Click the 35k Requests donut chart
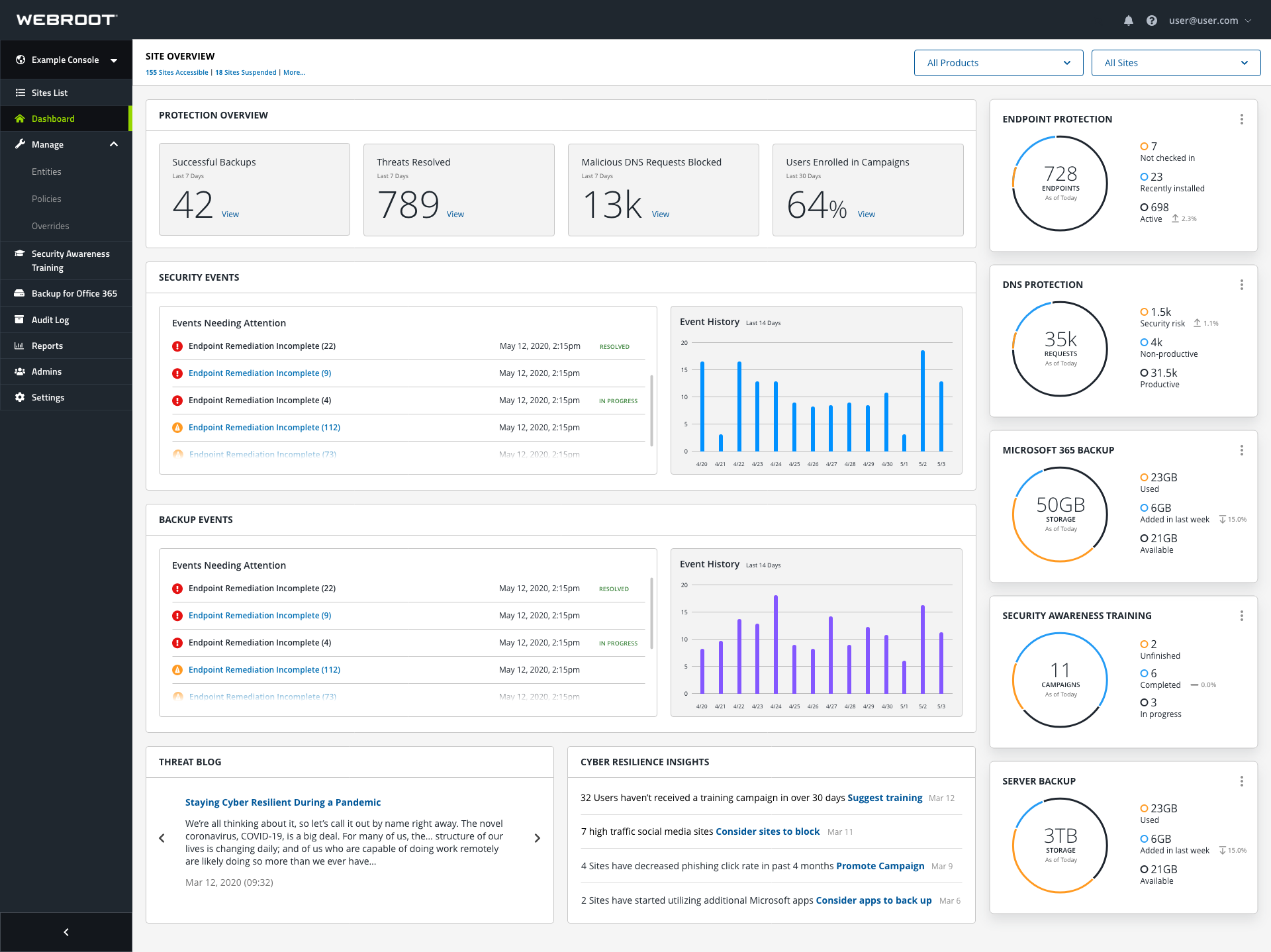This screenshot has height=952, width=1271. pos(1060,349)
